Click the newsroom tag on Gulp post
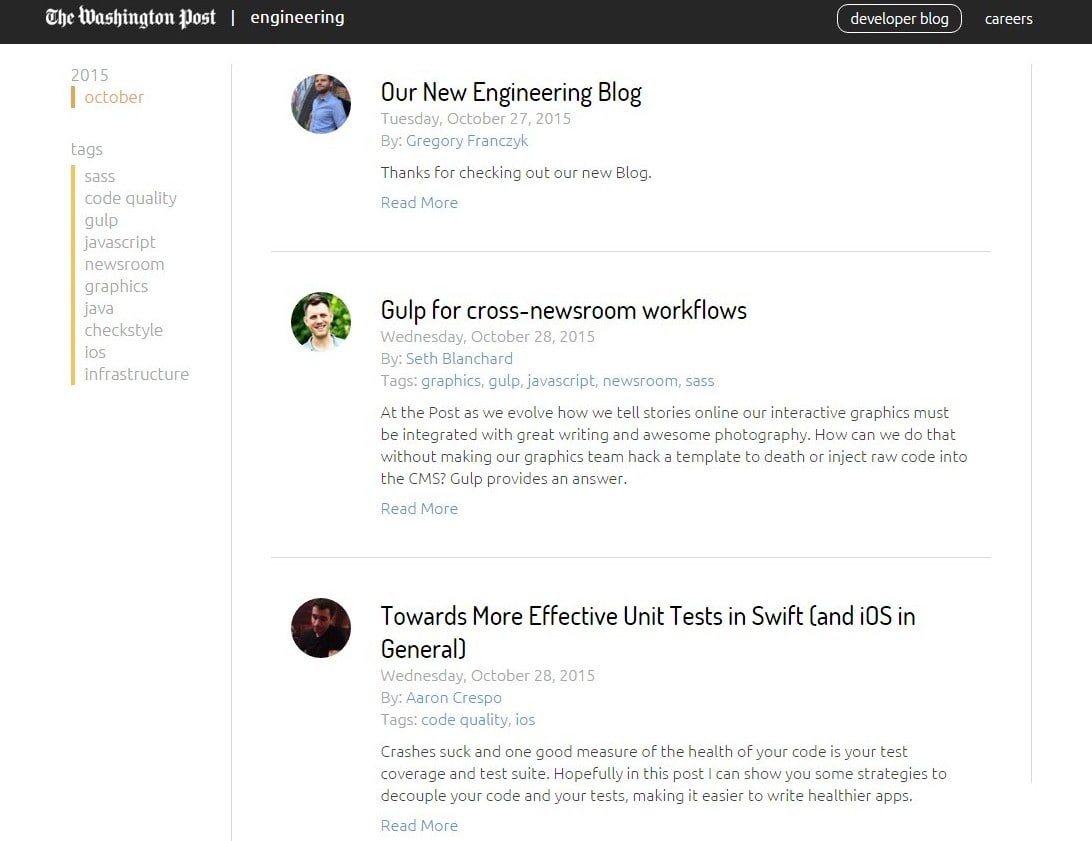1092x841 pixels. (x=640, y=380)
